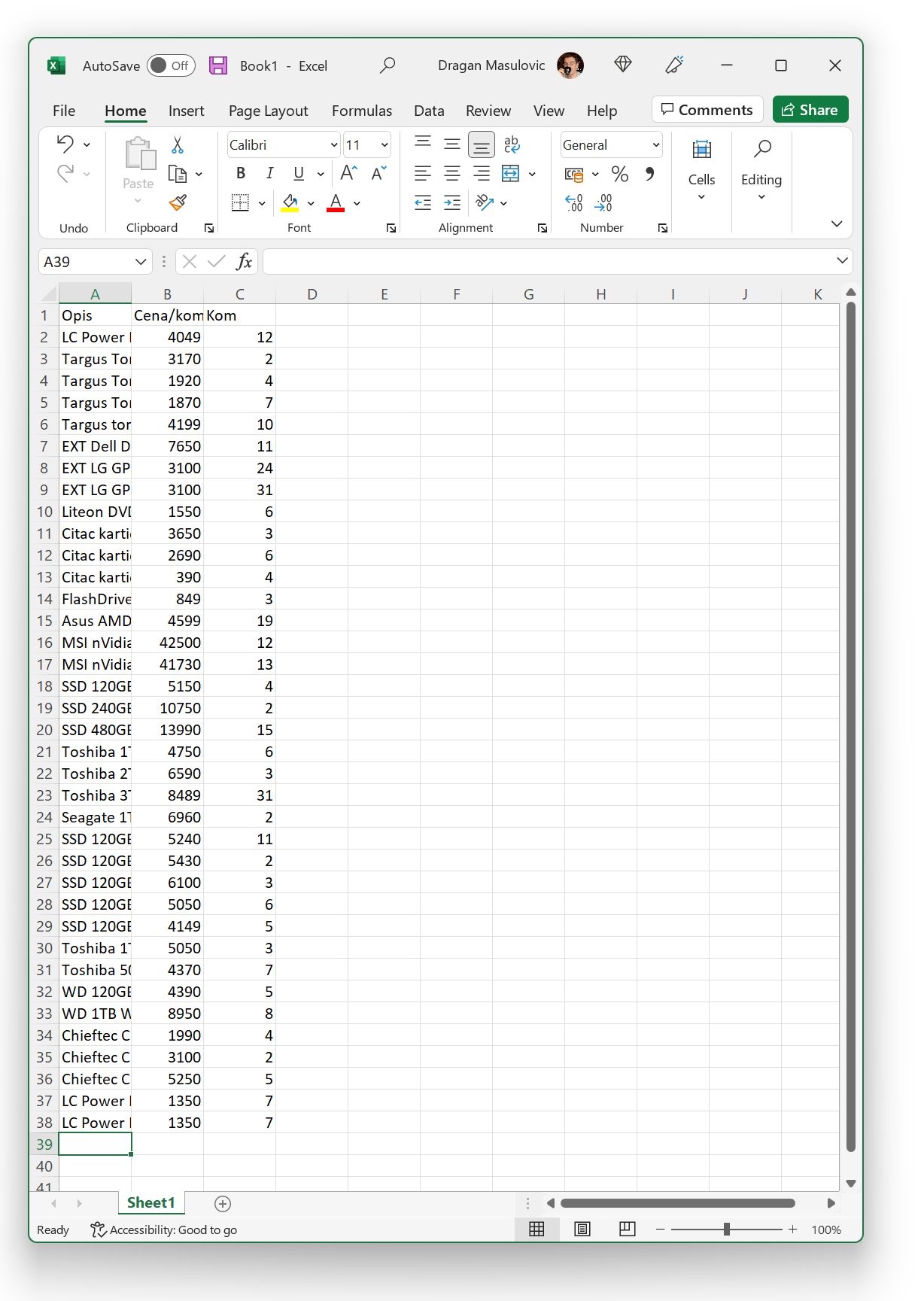
Task: Switch to the Formulas tab
Action: coord(362,111)
